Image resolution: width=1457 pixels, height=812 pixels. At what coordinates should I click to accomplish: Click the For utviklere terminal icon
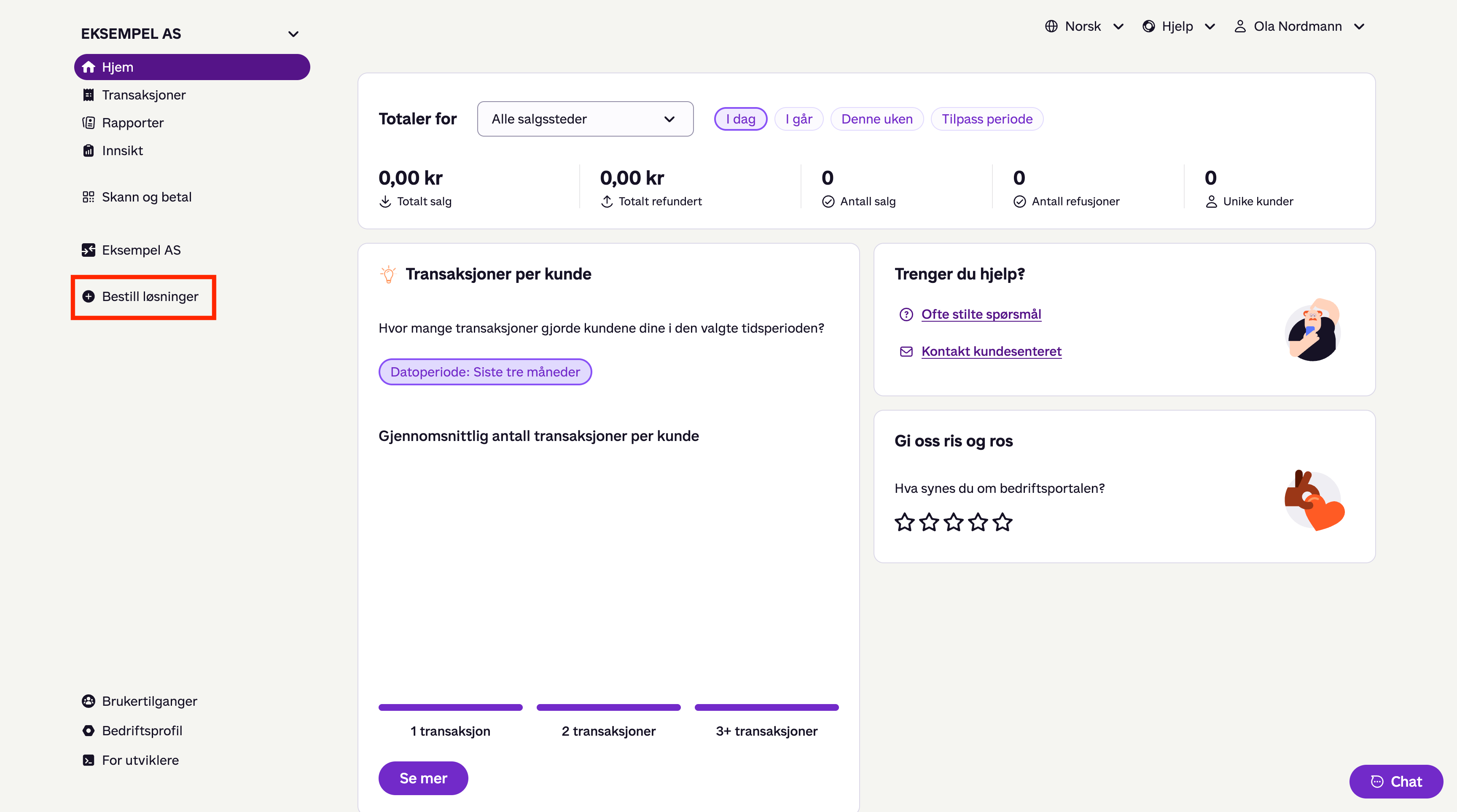click(88, 760)
